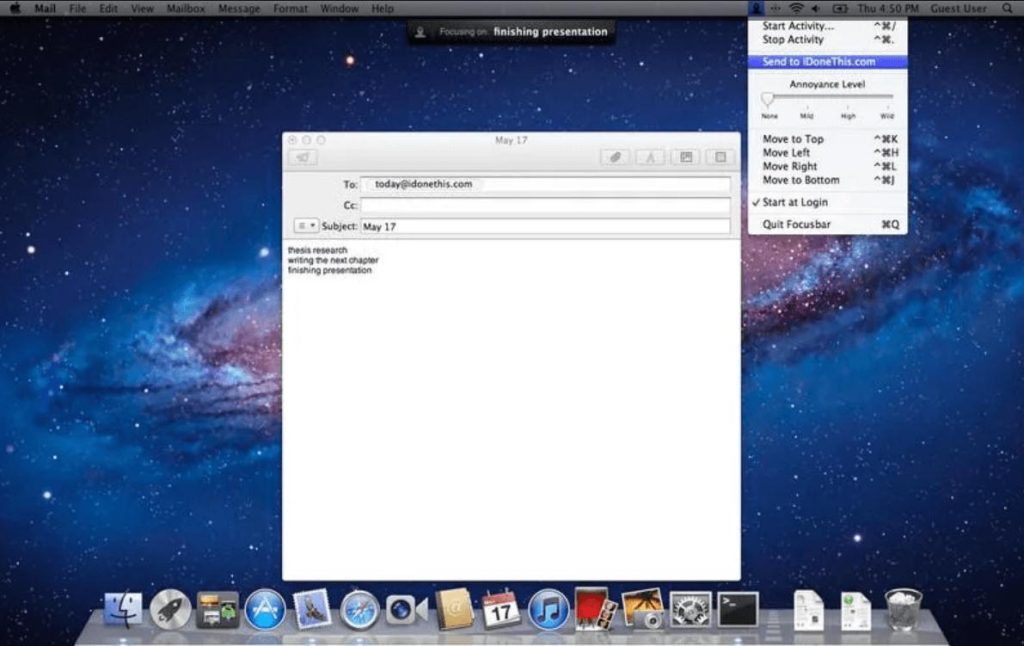1024x646 pixels.
Task: Open Photo Booth in the Dock
Action: (595, 609)
